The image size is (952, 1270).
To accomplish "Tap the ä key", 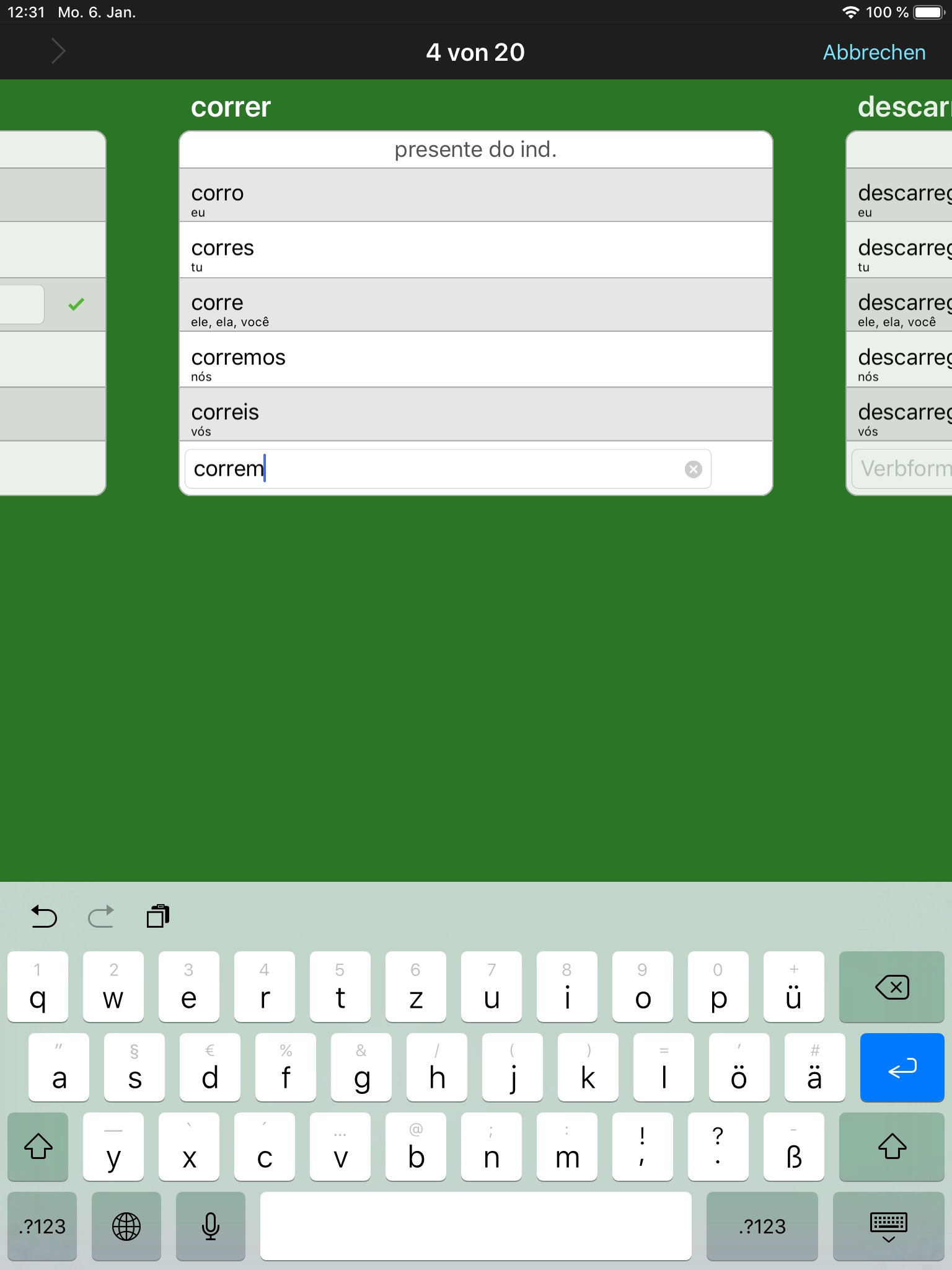I will click(815, 1067).
